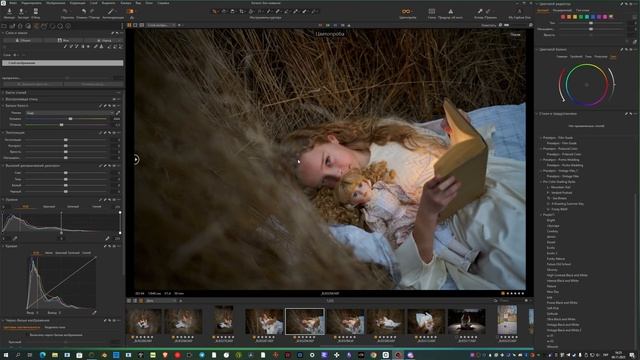Open the Color Editor Skin Tone tab
Screen dimensions: 640x360
583,10
